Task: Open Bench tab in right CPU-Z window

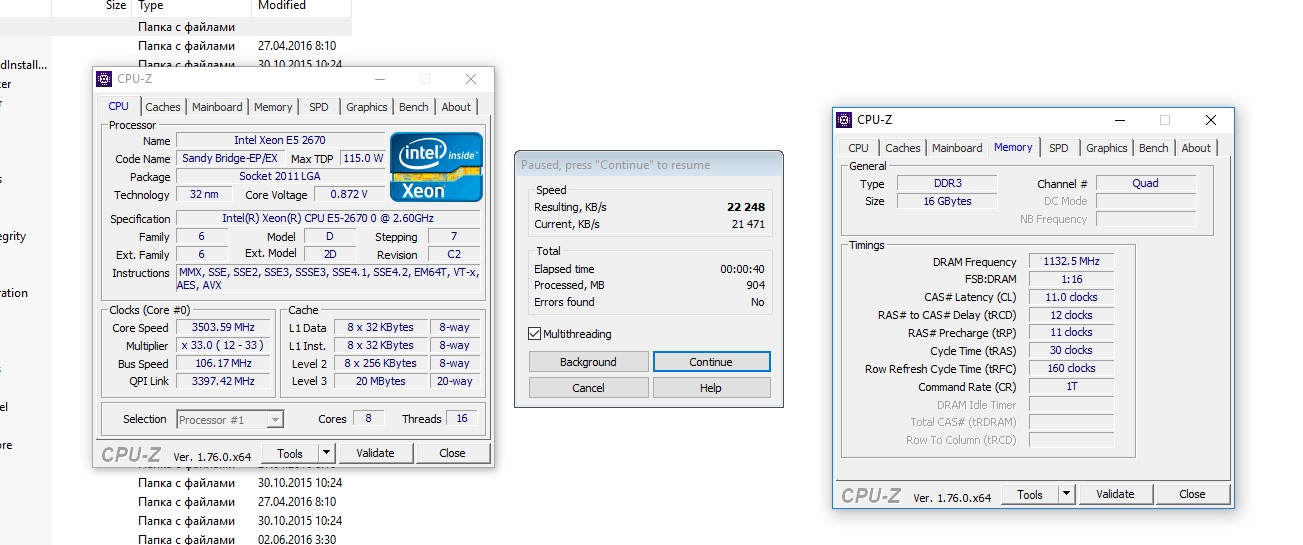Action: click(x=1154, y=148)
